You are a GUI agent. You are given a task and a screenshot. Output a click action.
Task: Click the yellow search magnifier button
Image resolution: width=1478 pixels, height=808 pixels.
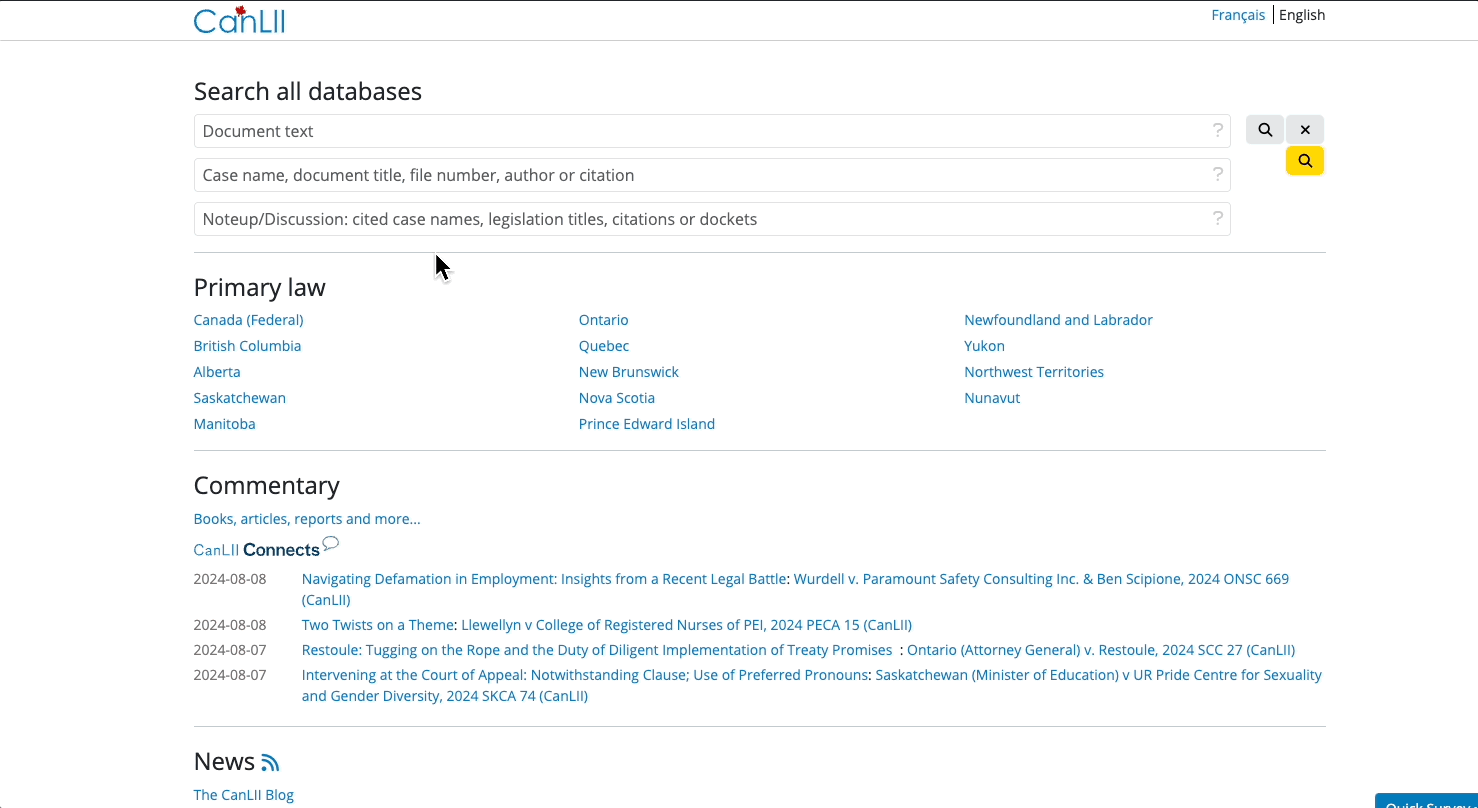(x=1305, y=161)
